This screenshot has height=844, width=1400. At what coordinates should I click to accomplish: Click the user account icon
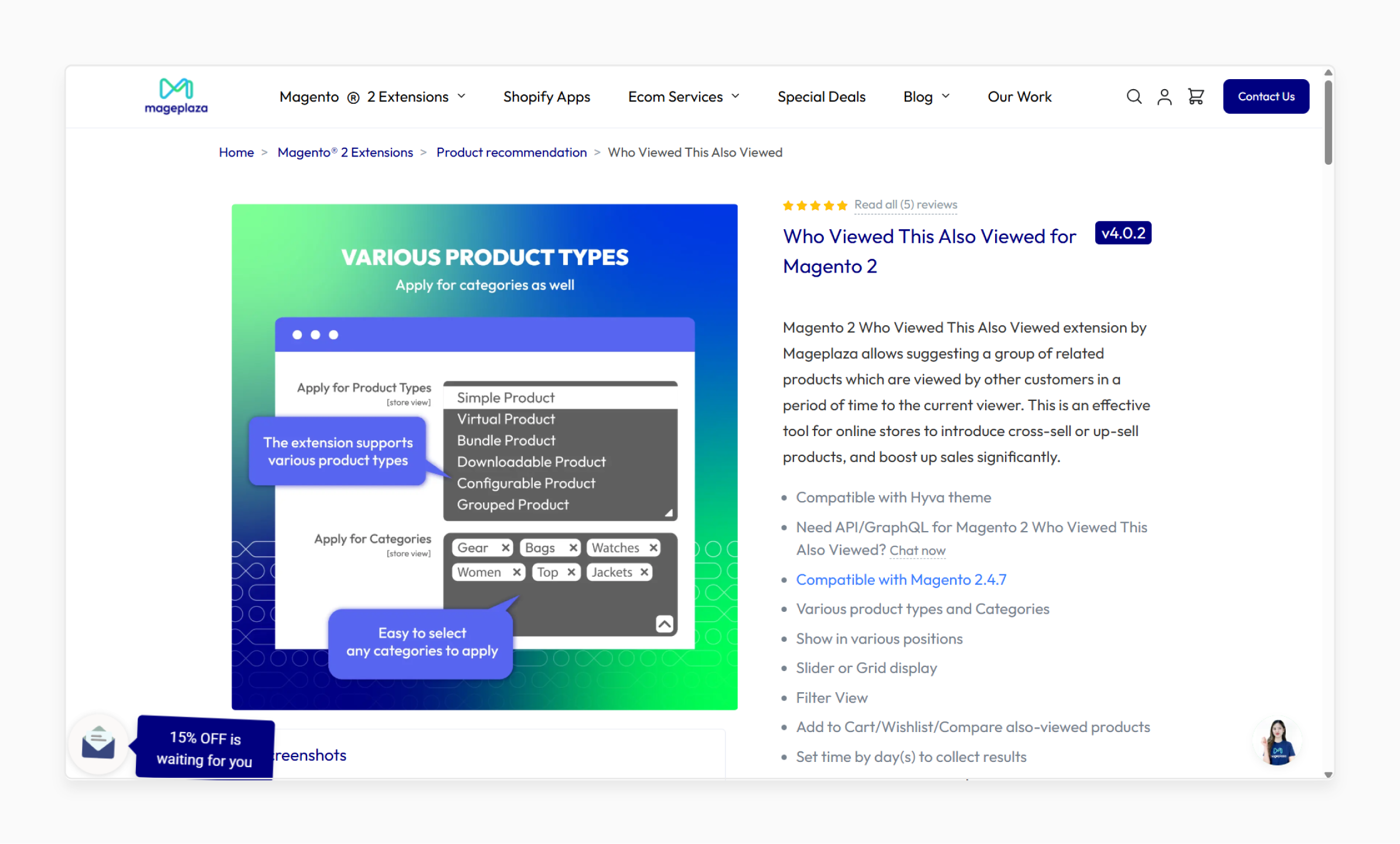1164,96
